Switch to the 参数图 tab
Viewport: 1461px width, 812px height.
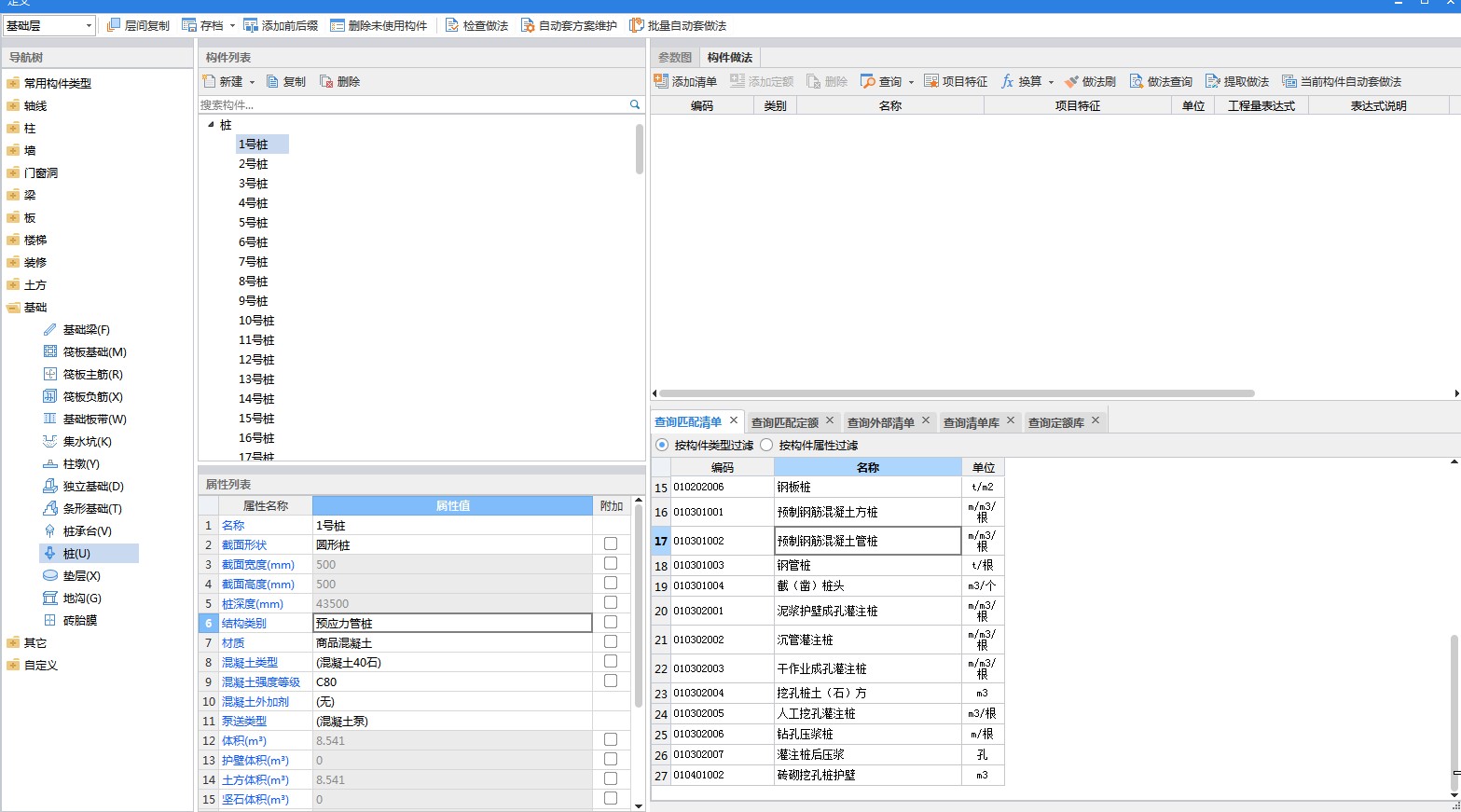[x=675, y=57]
